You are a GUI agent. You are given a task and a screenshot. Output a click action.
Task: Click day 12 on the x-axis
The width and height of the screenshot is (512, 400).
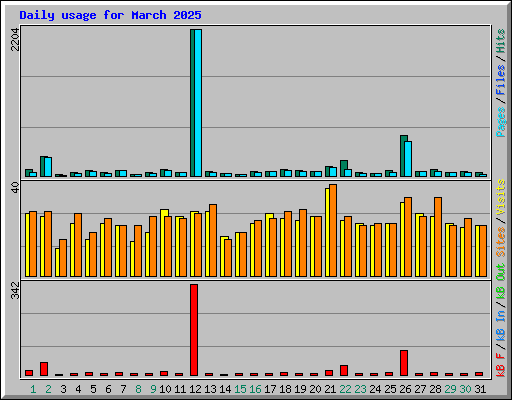[195, 389]
